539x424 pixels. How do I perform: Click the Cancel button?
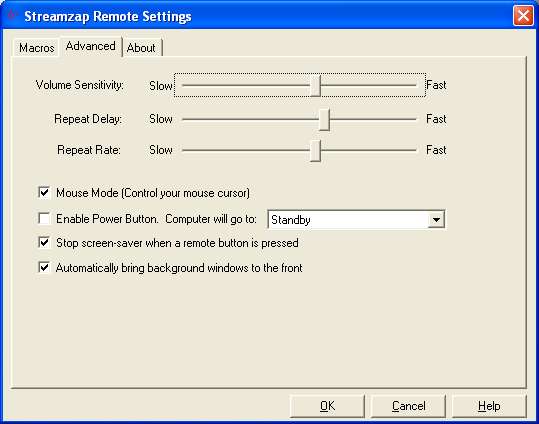click(x=408, y=406)
